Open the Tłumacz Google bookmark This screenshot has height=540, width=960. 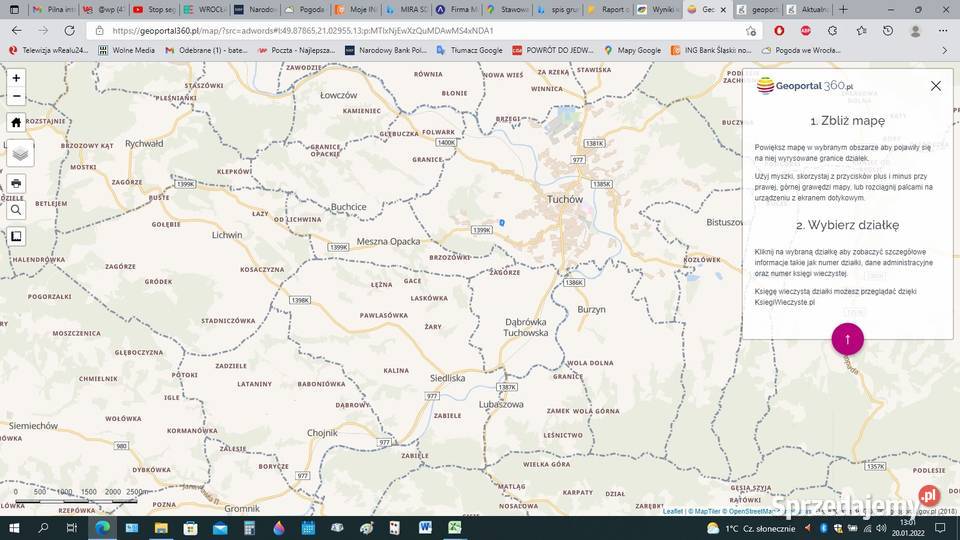(x=469, y=50)
